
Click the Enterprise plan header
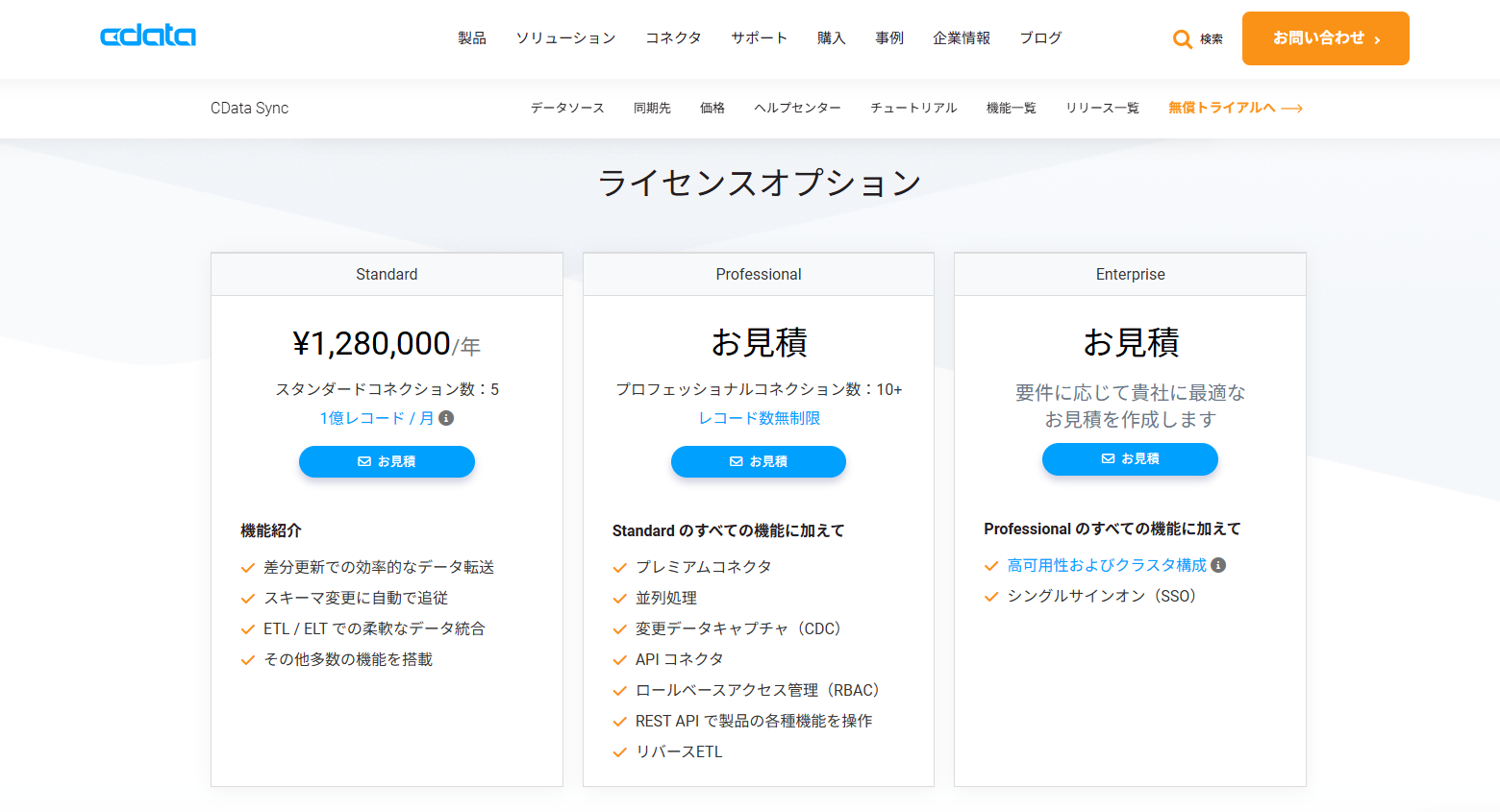[1130, 275]
